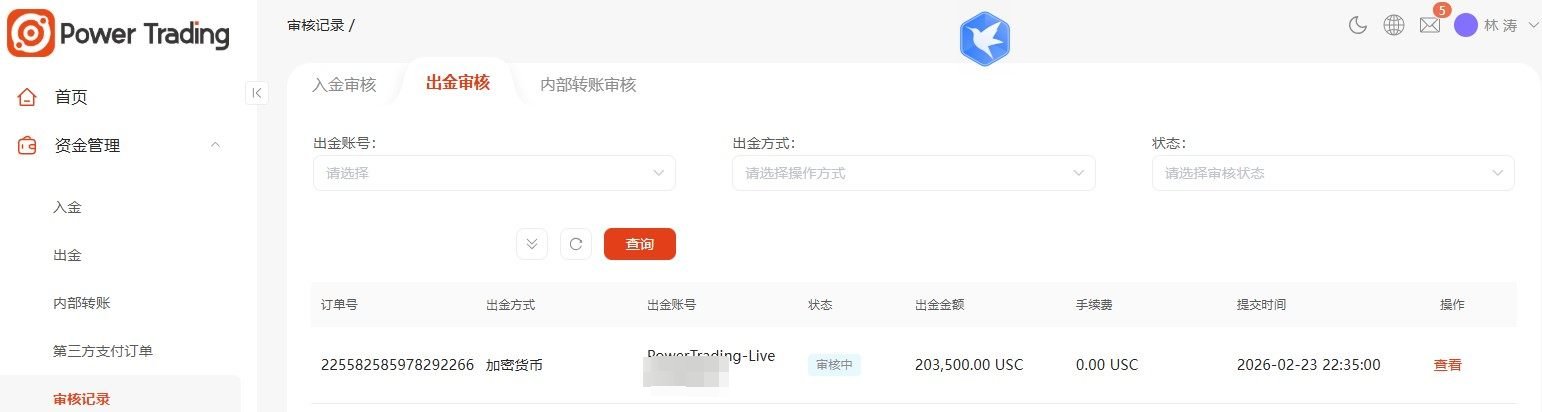Click the 出金账号 column header
The image size is (1542, 412).
coord(672,305)
